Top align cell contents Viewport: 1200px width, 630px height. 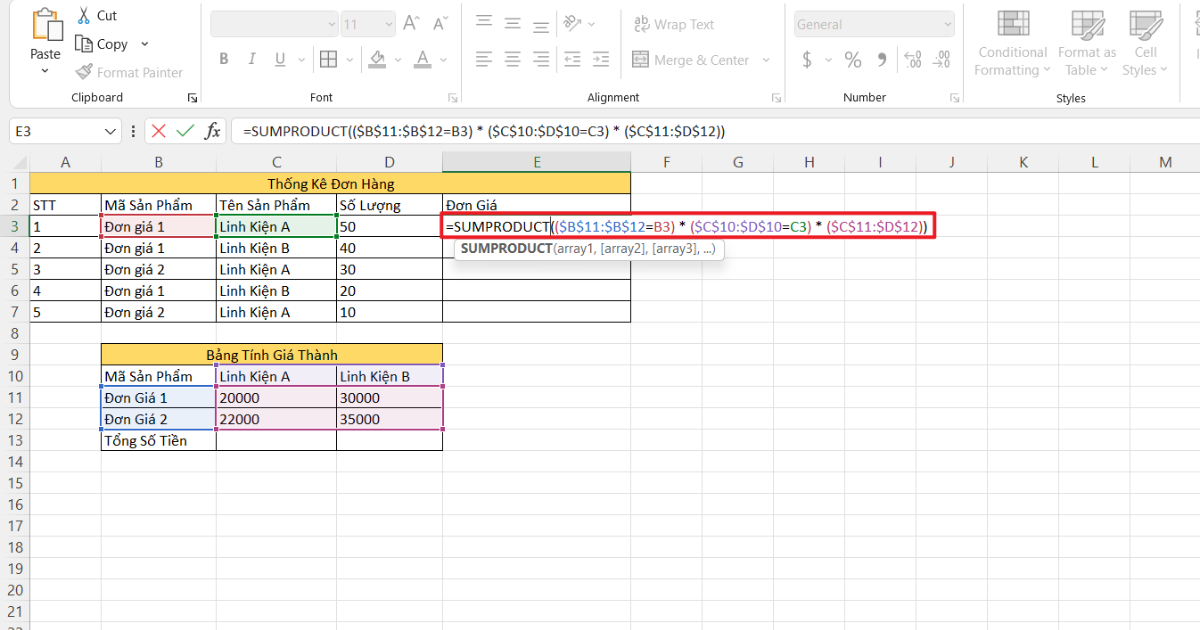[484, 23]
